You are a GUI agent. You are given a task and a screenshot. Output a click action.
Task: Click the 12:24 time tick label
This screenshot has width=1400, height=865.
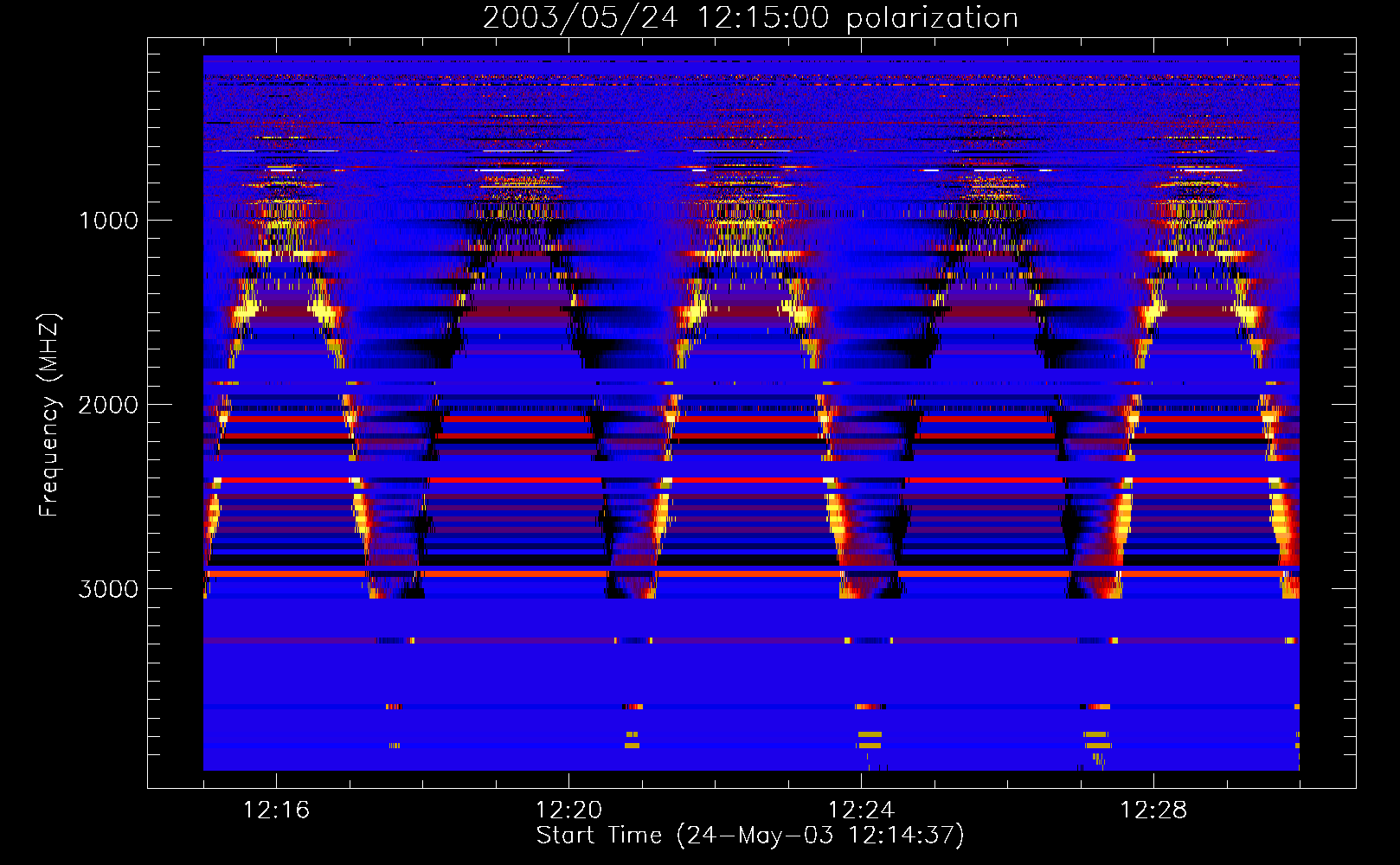click(861, 810)
